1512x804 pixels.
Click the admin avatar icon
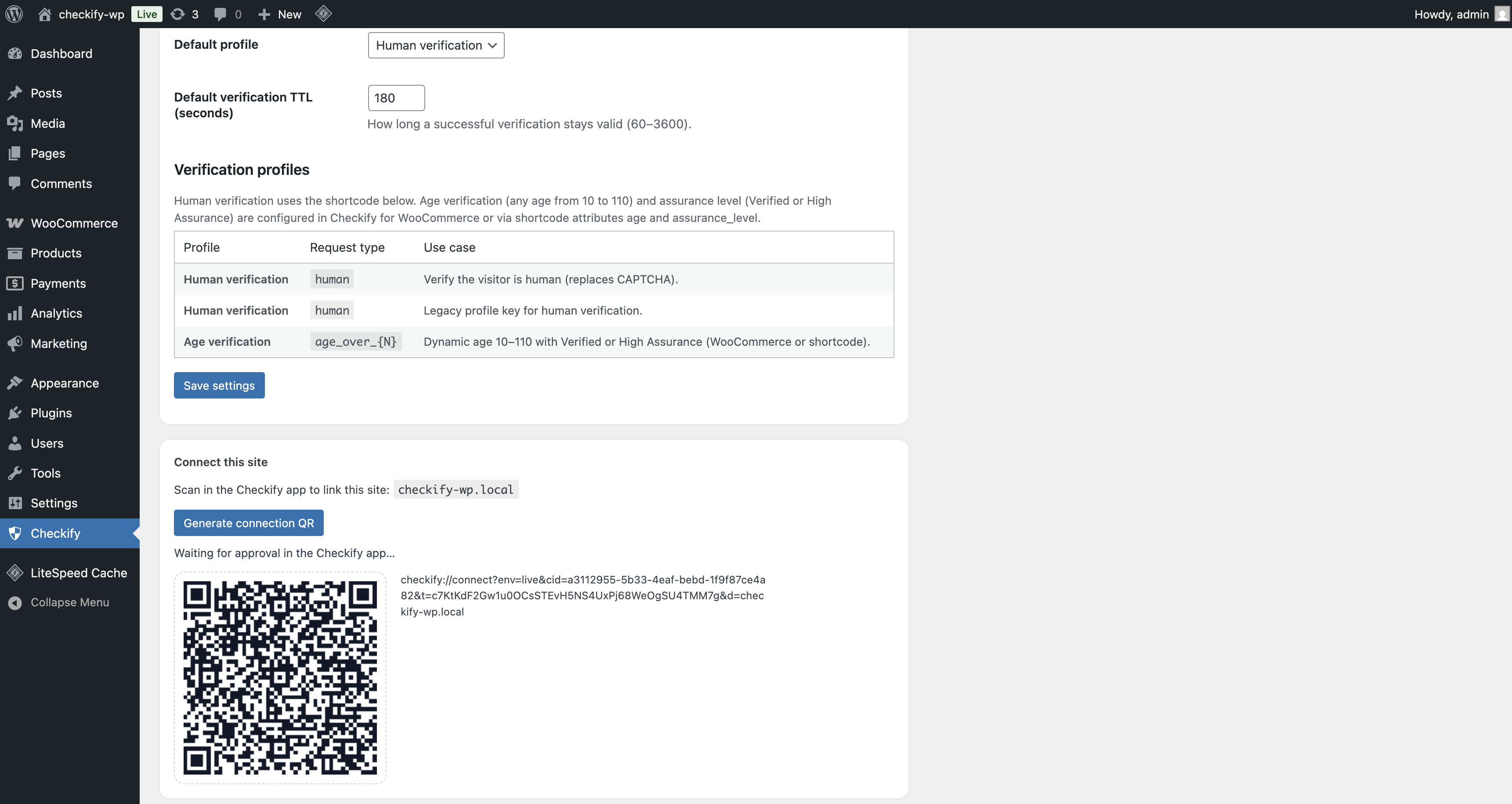1501,14
